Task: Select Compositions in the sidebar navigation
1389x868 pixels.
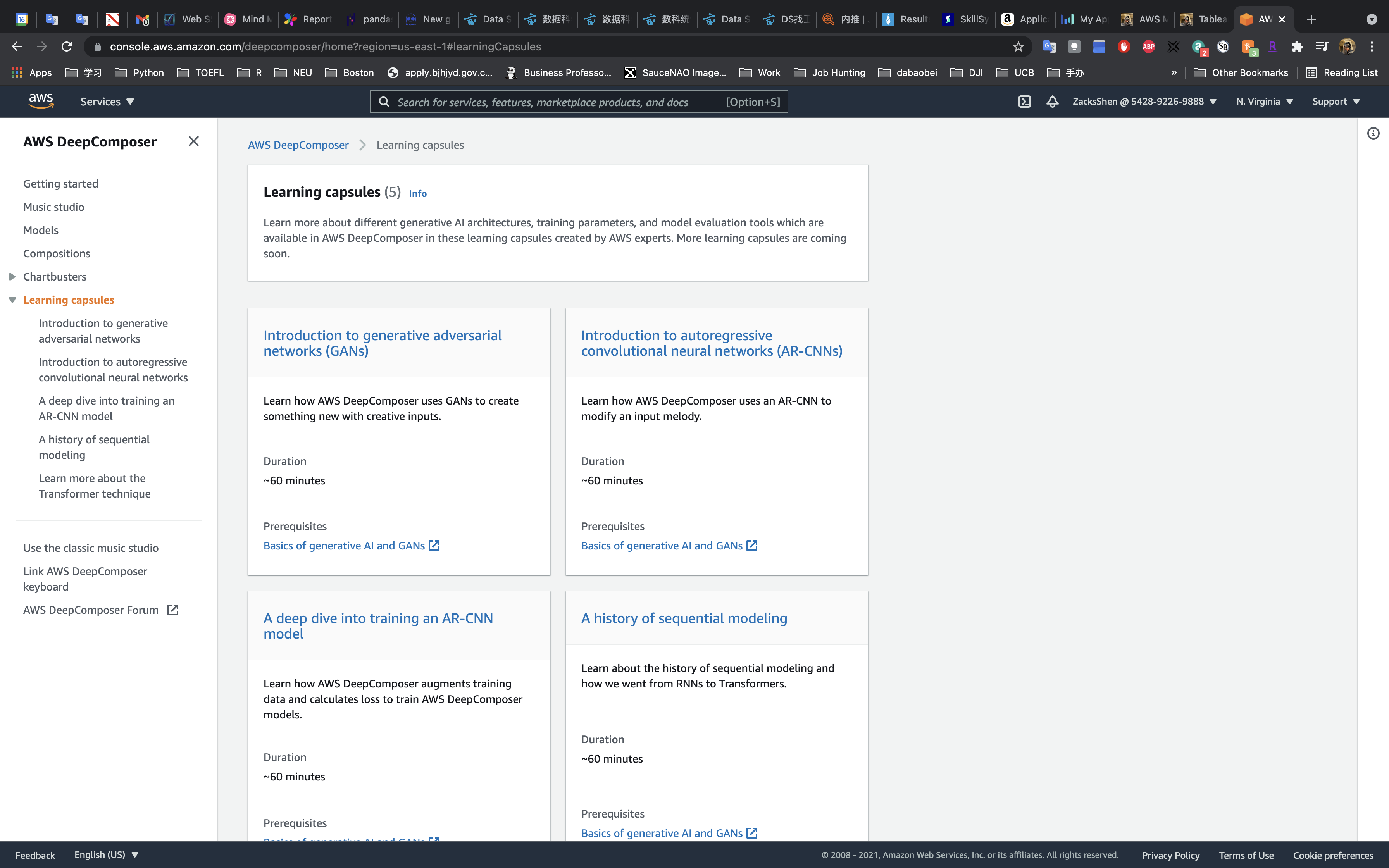Action: [x=56, y=253]
